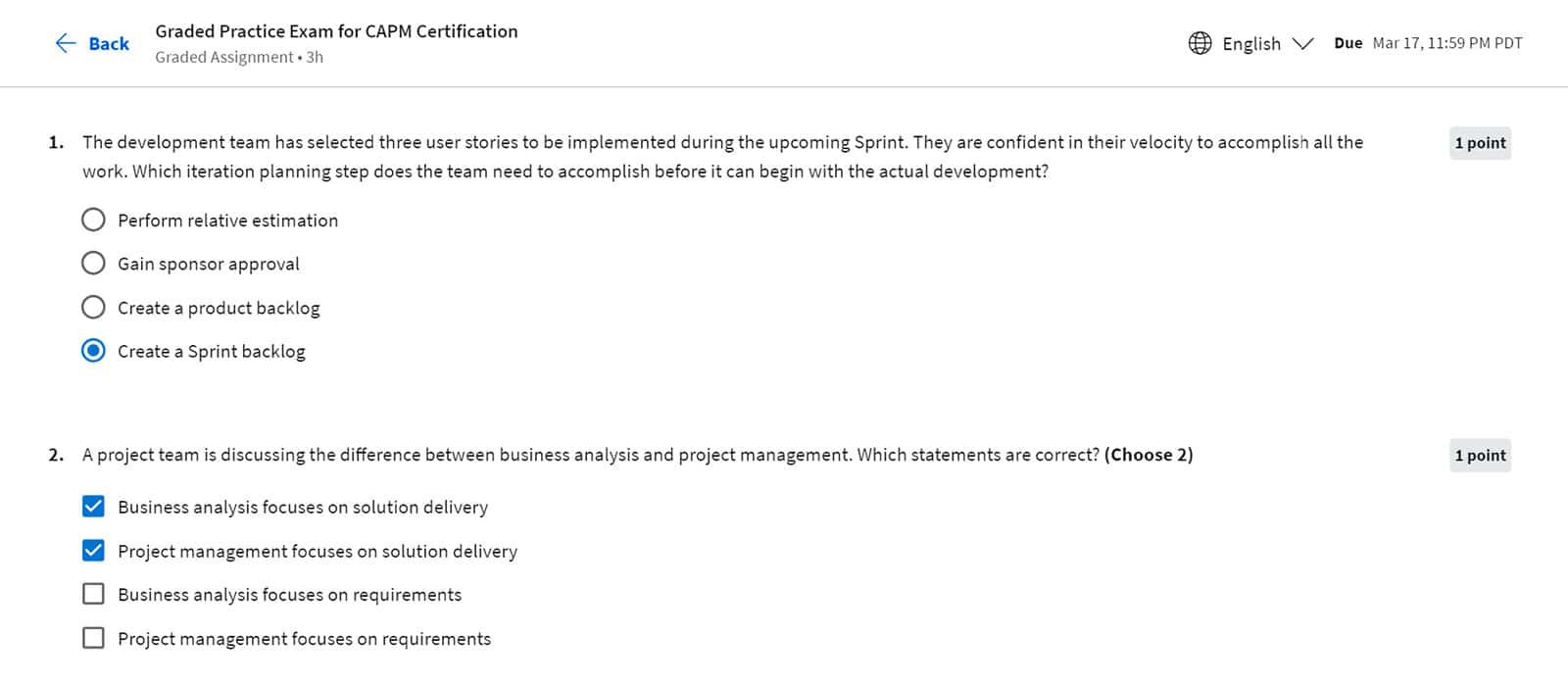Screen dimensions: 1568x685
Task: Select the 'Create a Sprint backlog' radio button
Action: pos(93,350)
